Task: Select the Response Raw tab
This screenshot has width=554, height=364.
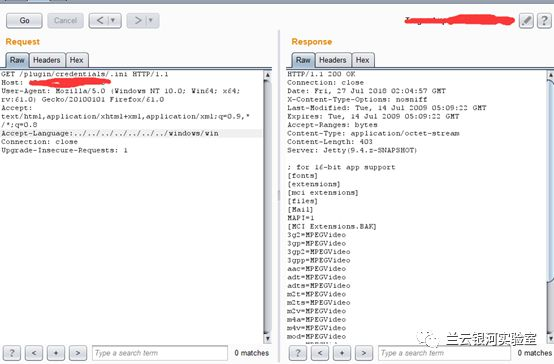Action: 303,60
